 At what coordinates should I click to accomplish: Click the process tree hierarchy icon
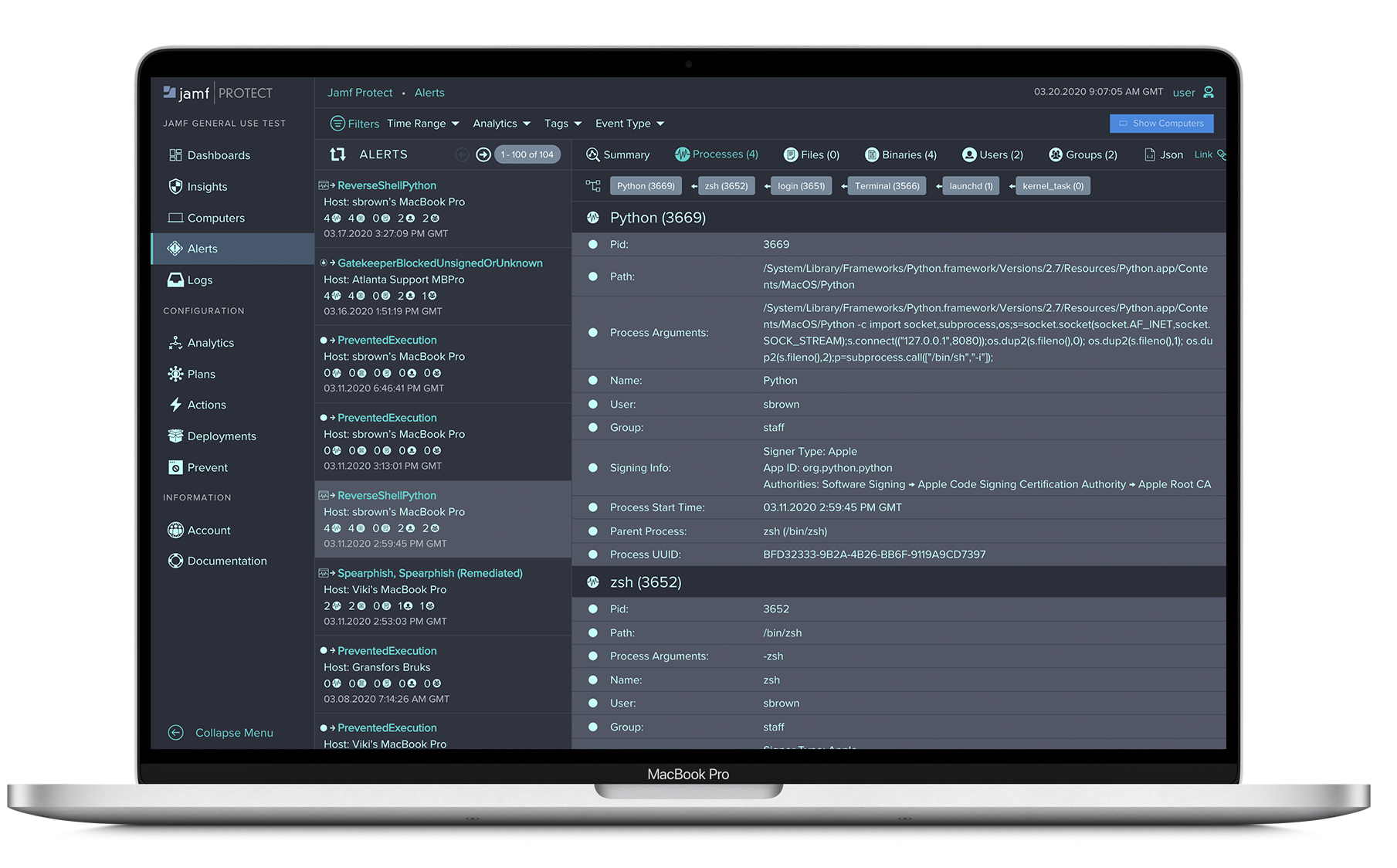[592, 185]
